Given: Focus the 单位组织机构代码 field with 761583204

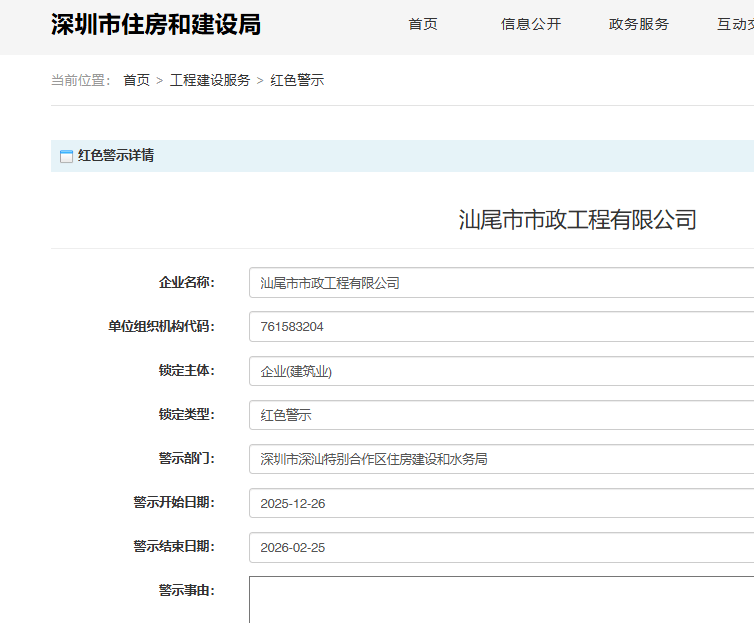Looking at the screenshot, I should [500, 327].
